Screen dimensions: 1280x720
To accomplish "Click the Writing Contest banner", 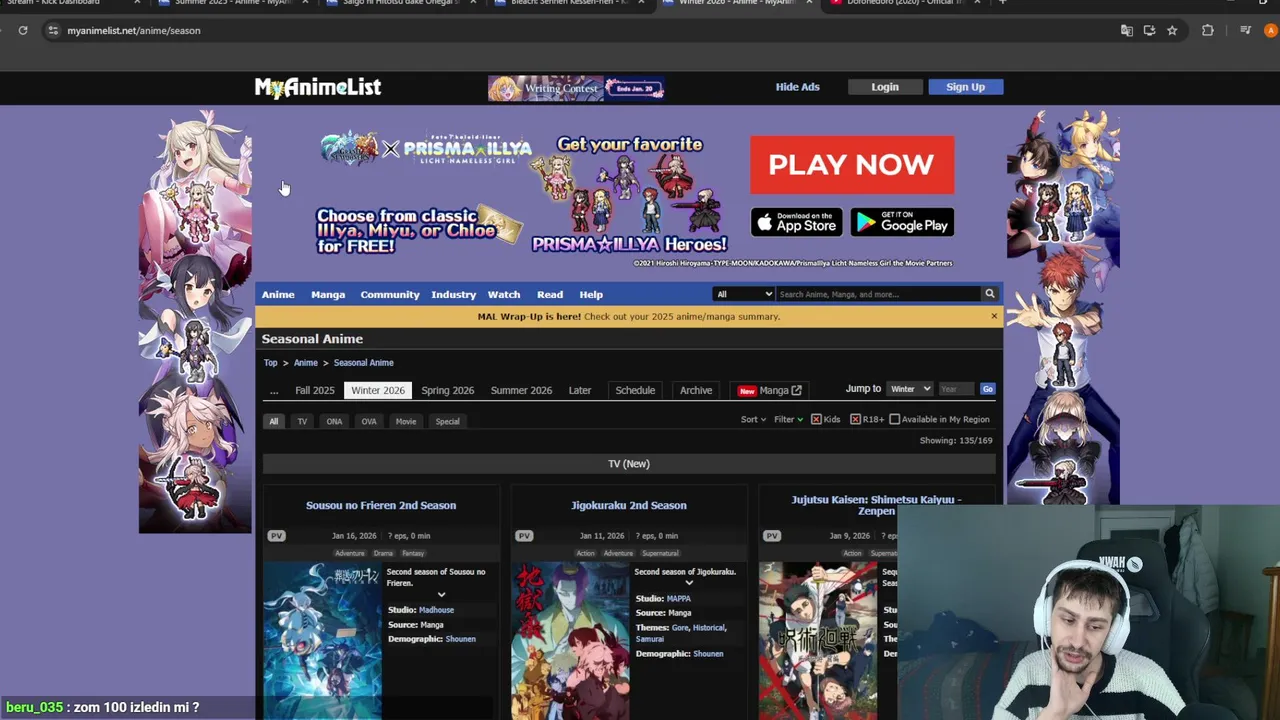I will (x=577, y=88).
